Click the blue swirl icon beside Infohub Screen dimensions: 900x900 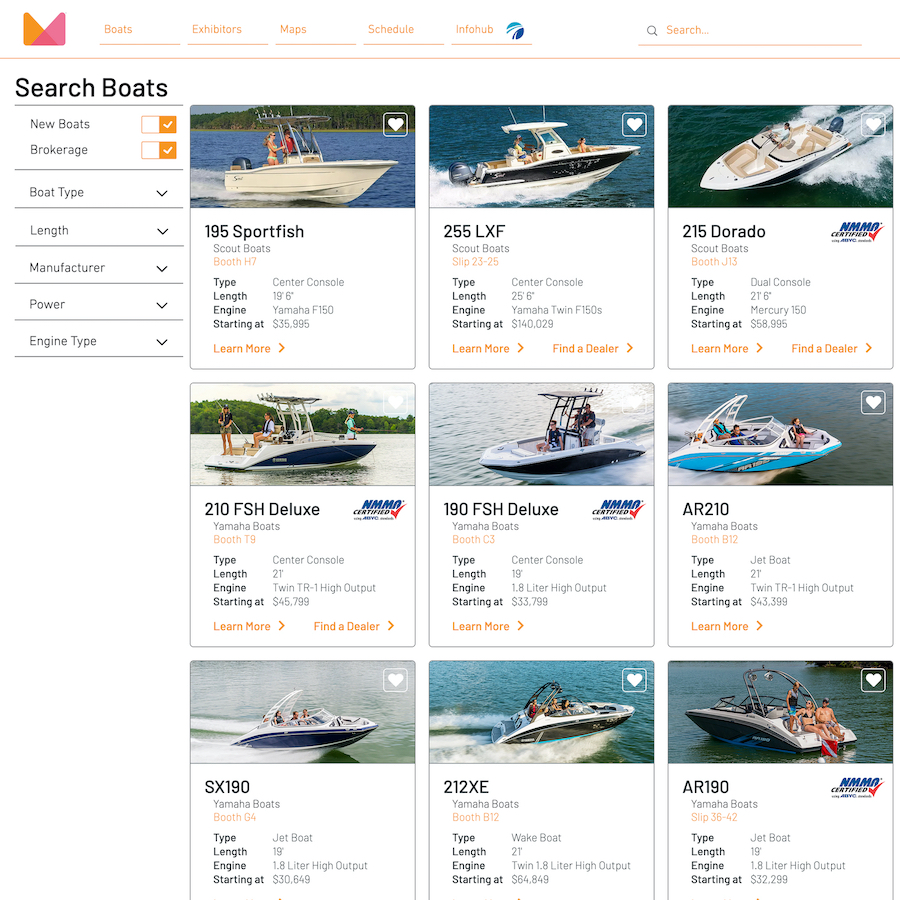(515, 30)
